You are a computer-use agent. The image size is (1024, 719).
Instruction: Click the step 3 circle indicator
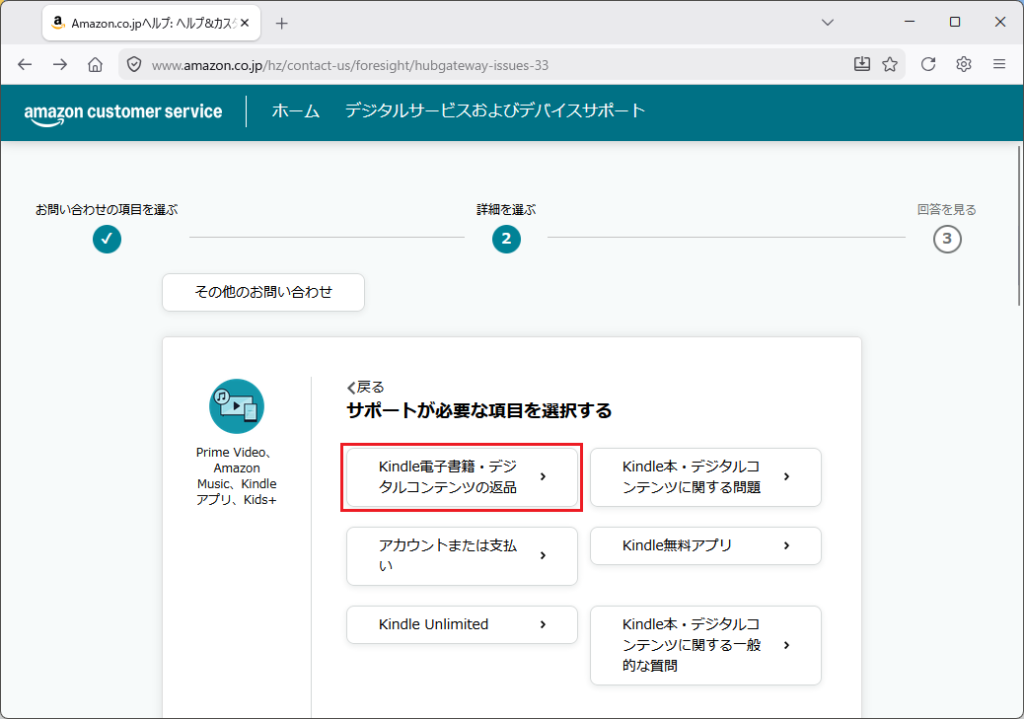(x=947, y=239)
